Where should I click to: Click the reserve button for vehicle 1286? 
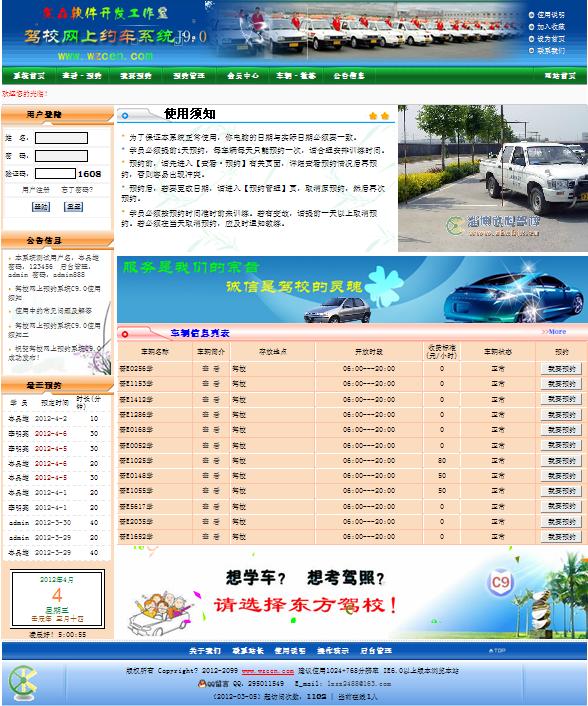(x=561, y=414)
